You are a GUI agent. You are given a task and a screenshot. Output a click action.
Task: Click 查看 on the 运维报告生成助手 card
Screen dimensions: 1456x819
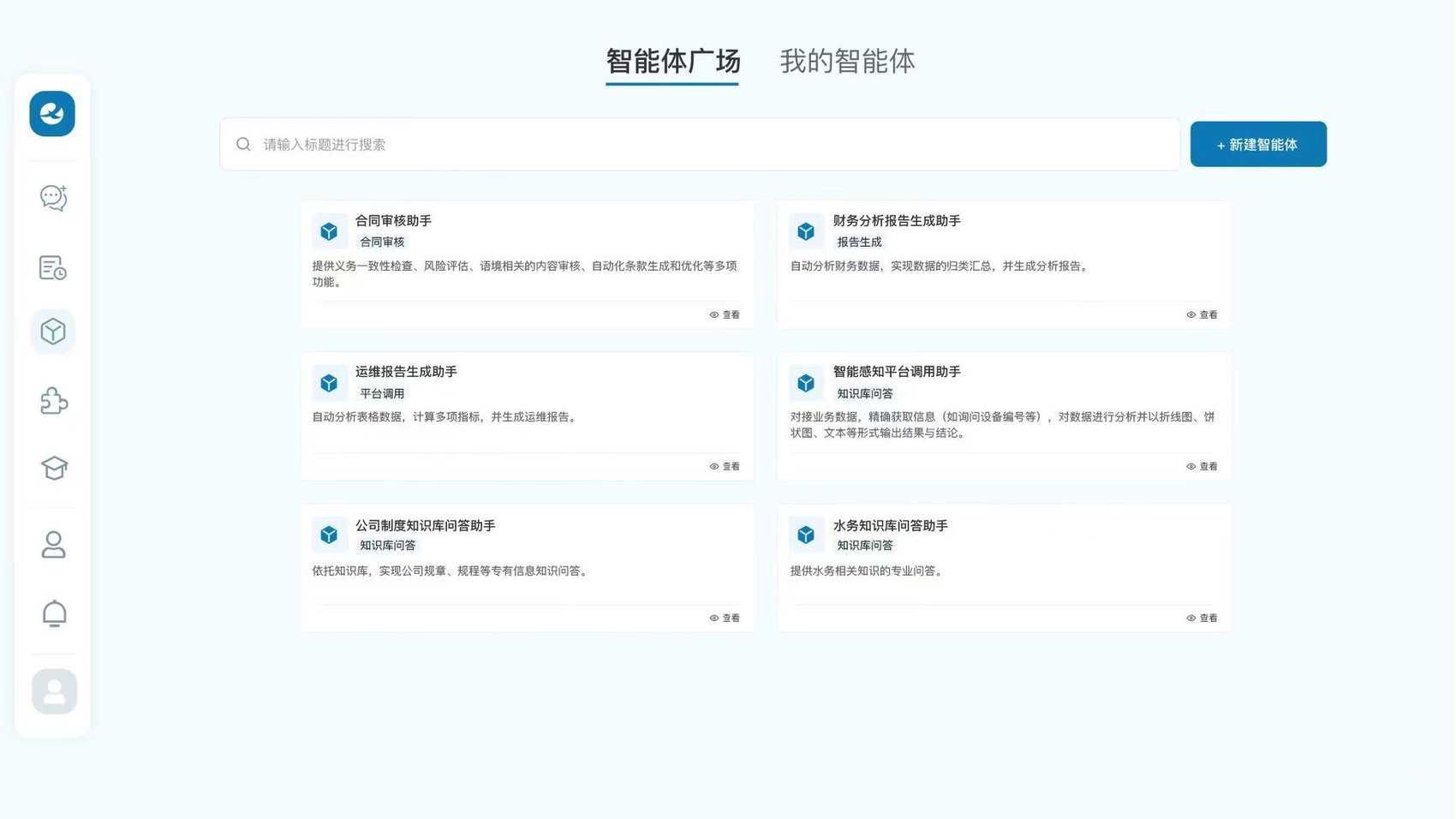(725, 467)
